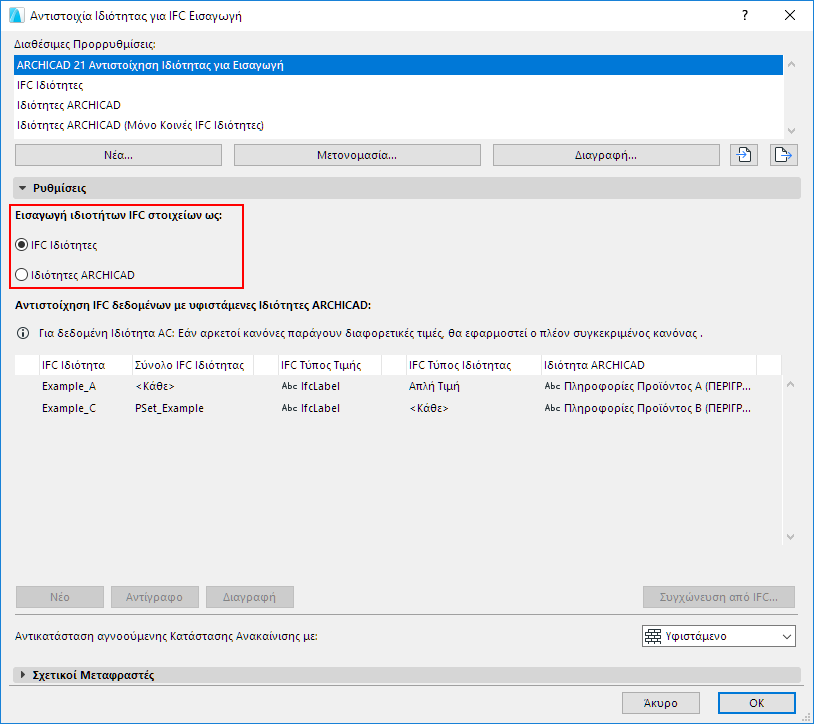This screenshot has width=814, height=724.
Task: Click the Μετονομασία... button
Action: coord(357,155)
